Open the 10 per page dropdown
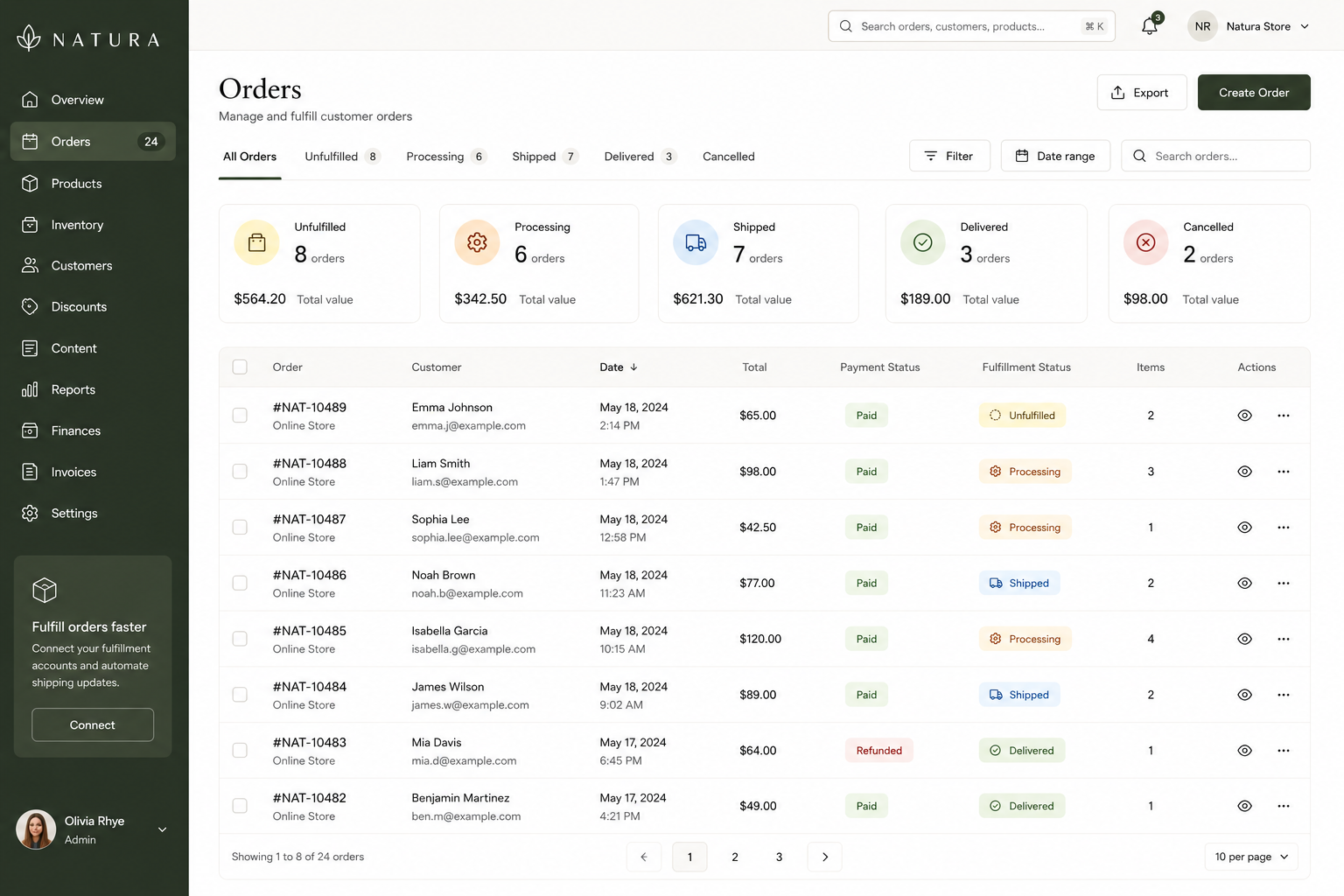 (x=1251, y=857)
